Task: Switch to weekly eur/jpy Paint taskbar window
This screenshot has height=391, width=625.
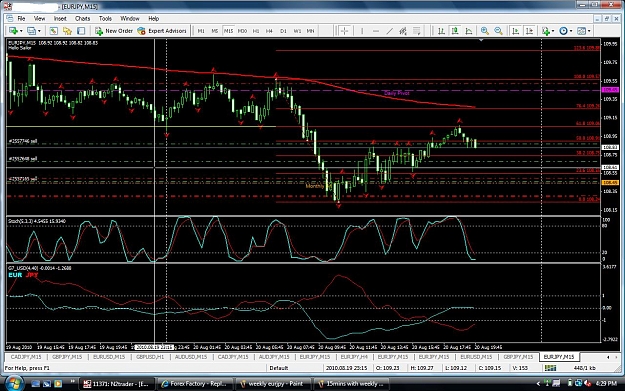Action: [x=272, y=384]
